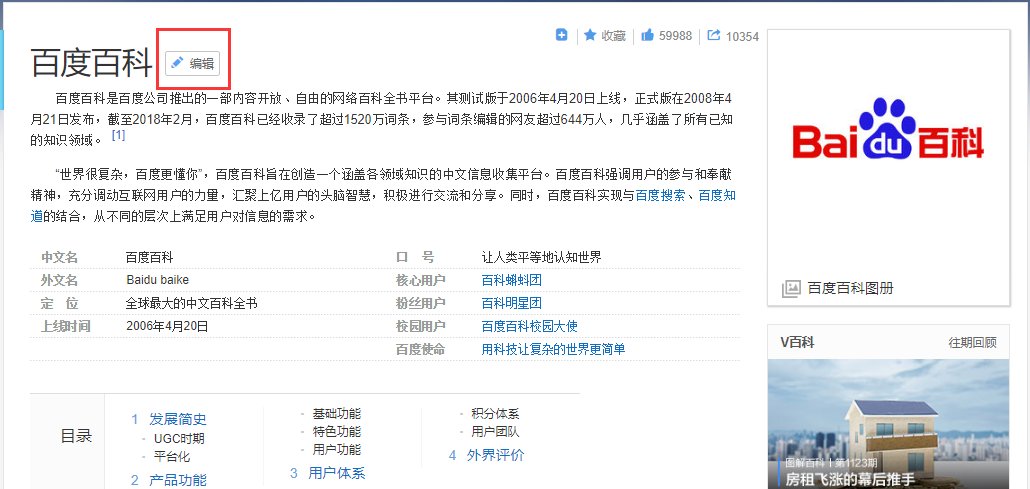Screen dimensions: 1030x489
Task: Open 百科明星团 link
Action: [512, 303]
